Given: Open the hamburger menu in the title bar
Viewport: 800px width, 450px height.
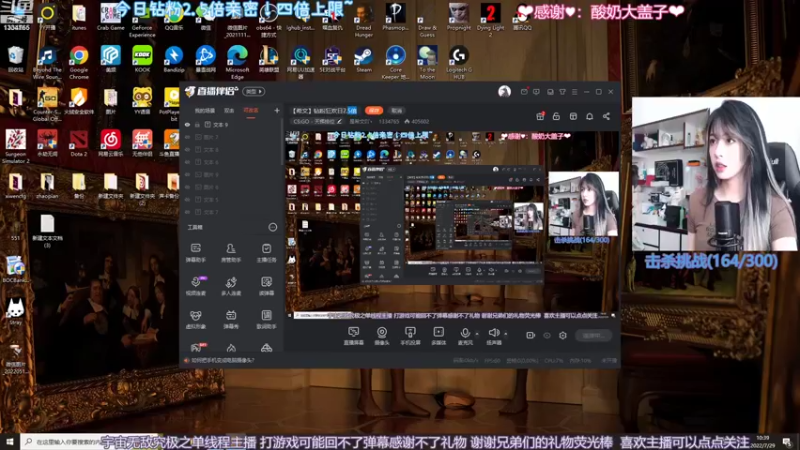Looking at the screenshot, I should (574, 92).
